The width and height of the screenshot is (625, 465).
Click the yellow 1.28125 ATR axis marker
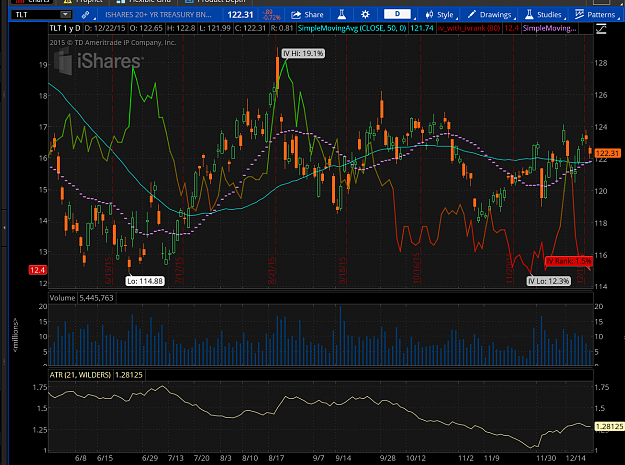coord(609,426)
